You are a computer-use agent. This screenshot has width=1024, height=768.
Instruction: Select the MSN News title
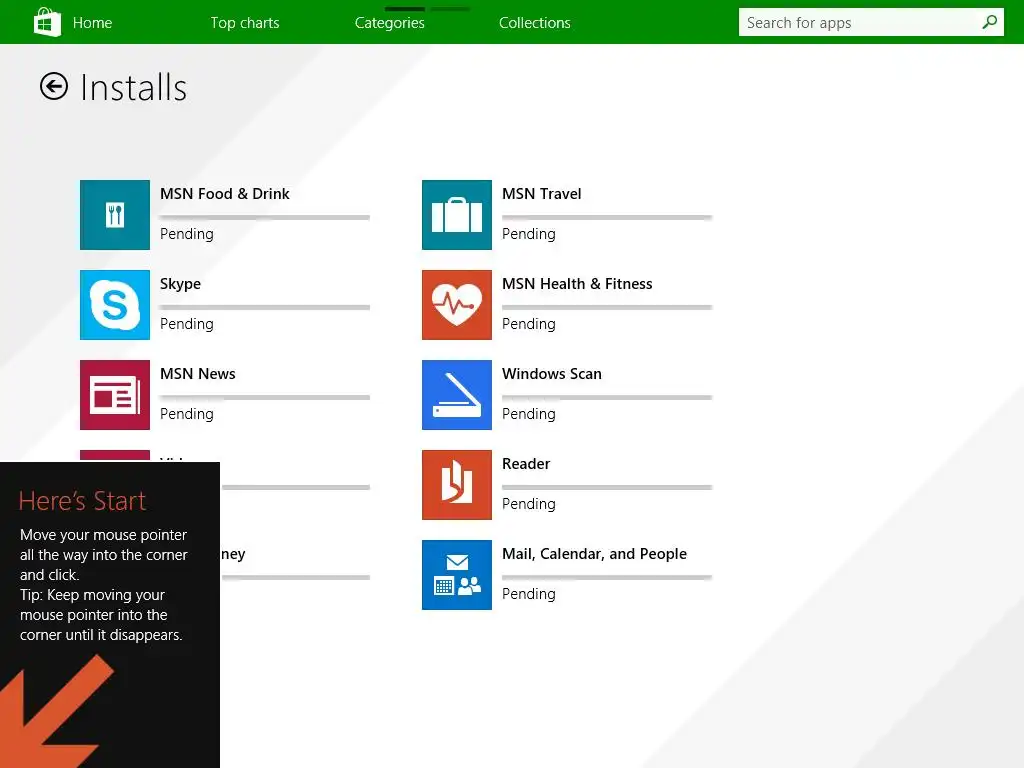pyautogui.click(x=197, y=374)
